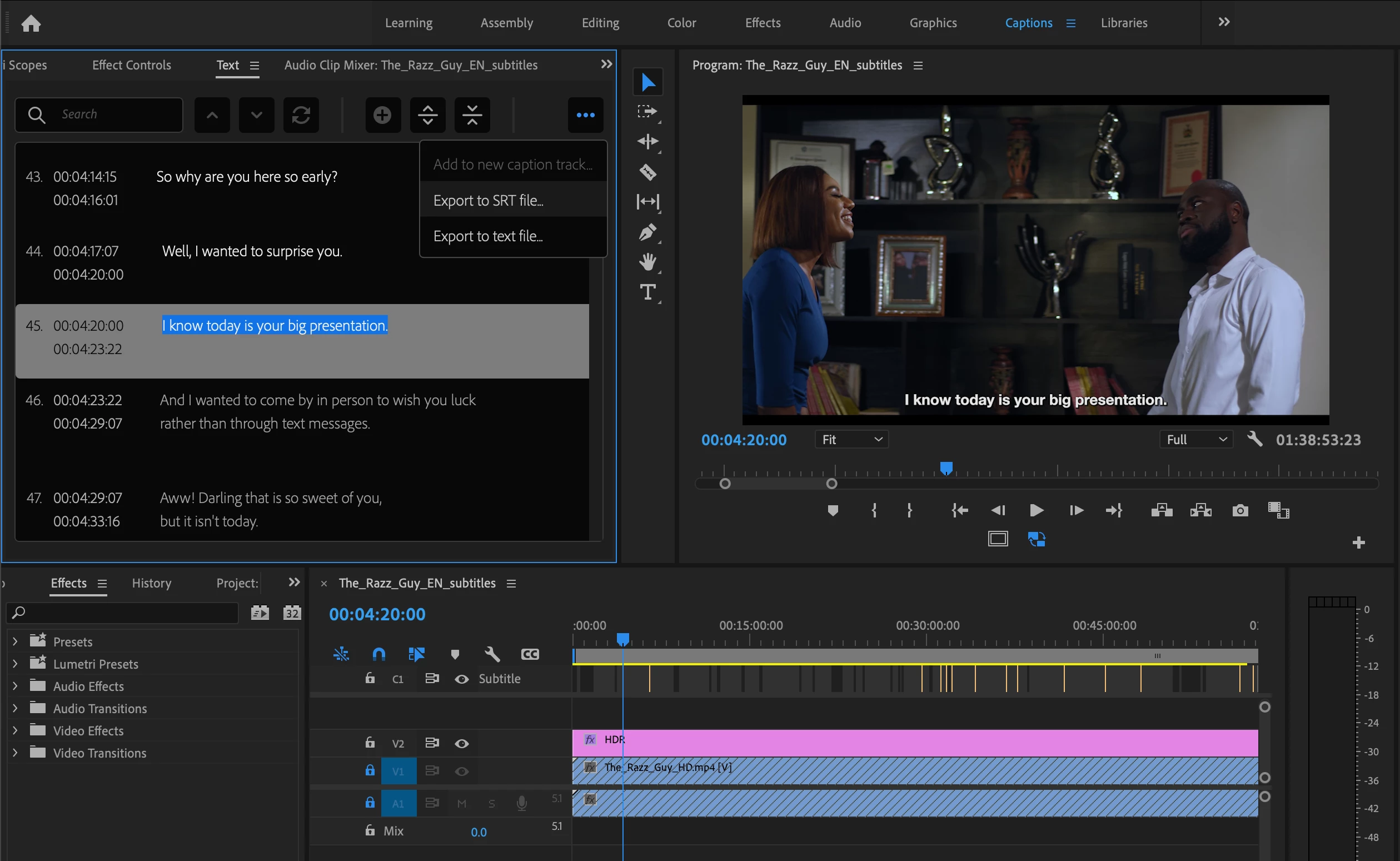Click Program monitor playhead marker
1400x861 pixels.
coord(946,469)
